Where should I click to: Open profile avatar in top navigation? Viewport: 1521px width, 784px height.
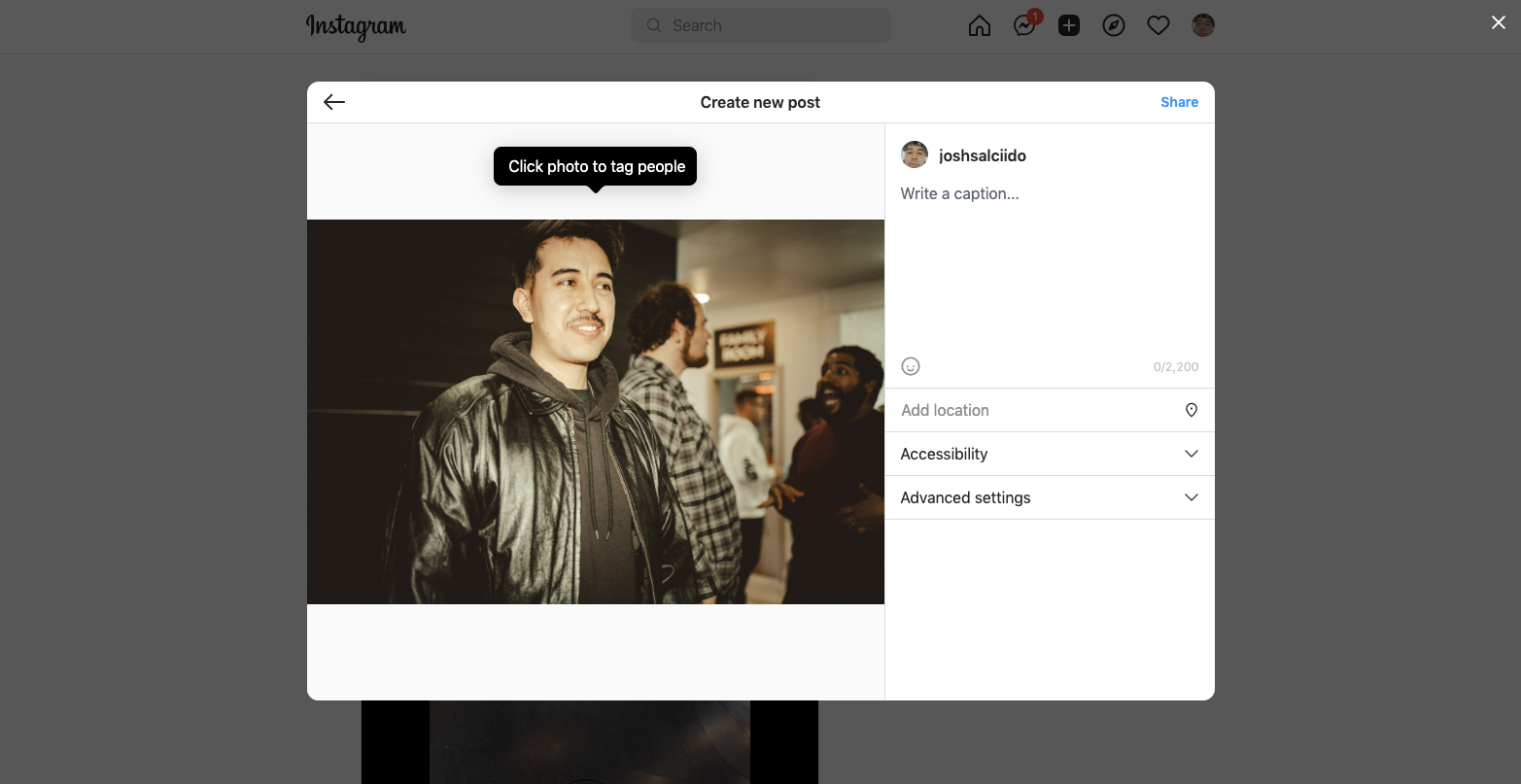click(1203, 26)
